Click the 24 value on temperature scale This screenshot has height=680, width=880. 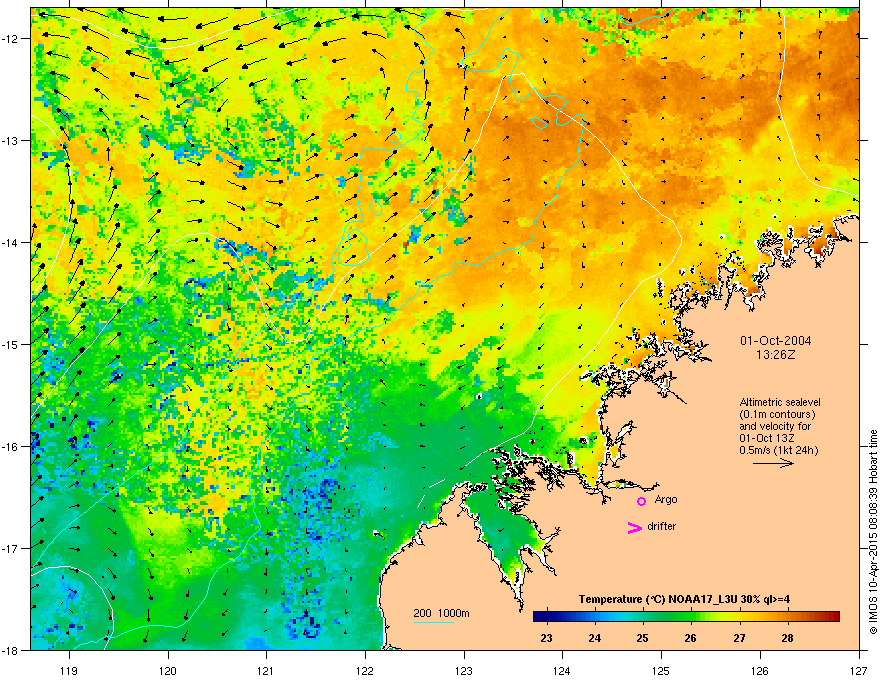point(595,638)
